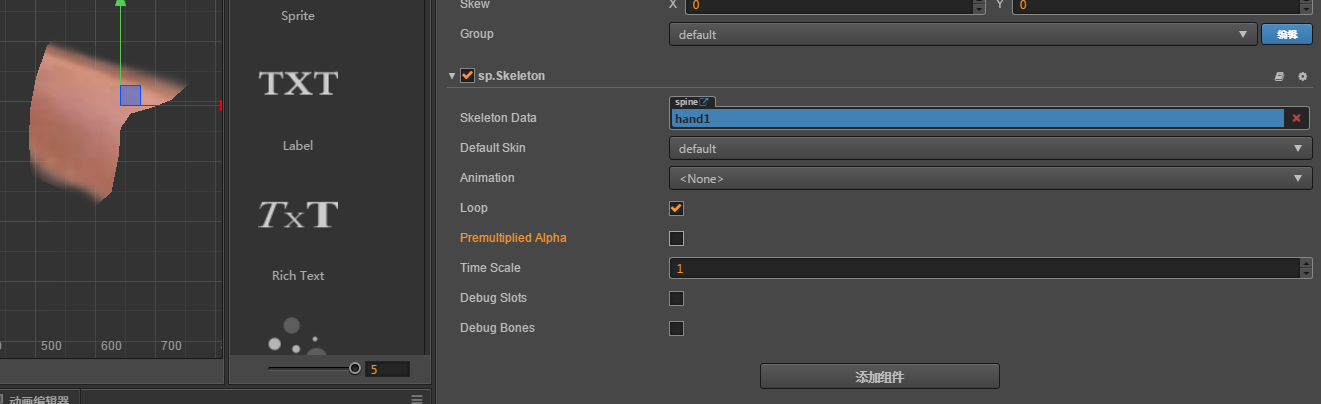Image resolution: width=1321 pixels, height=404 pixels.
Task: Open the Group dropdown
Action: click(x=962, y=34)
